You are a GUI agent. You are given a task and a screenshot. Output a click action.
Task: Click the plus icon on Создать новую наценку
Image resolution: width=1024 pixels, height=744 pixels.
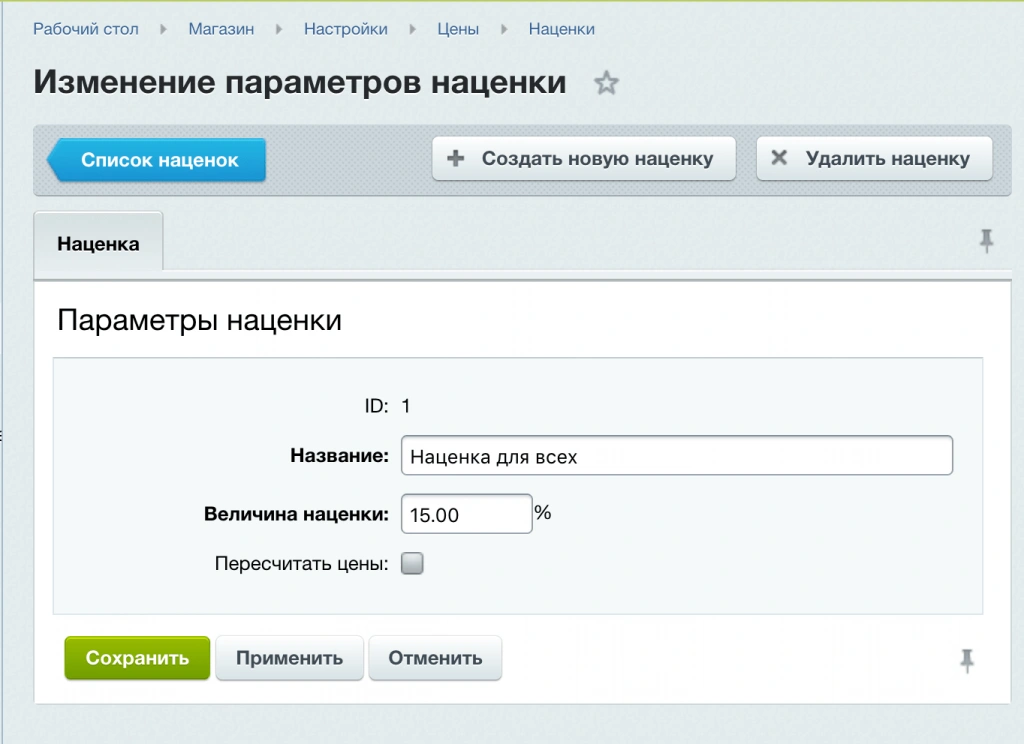[x=456, y=158]
